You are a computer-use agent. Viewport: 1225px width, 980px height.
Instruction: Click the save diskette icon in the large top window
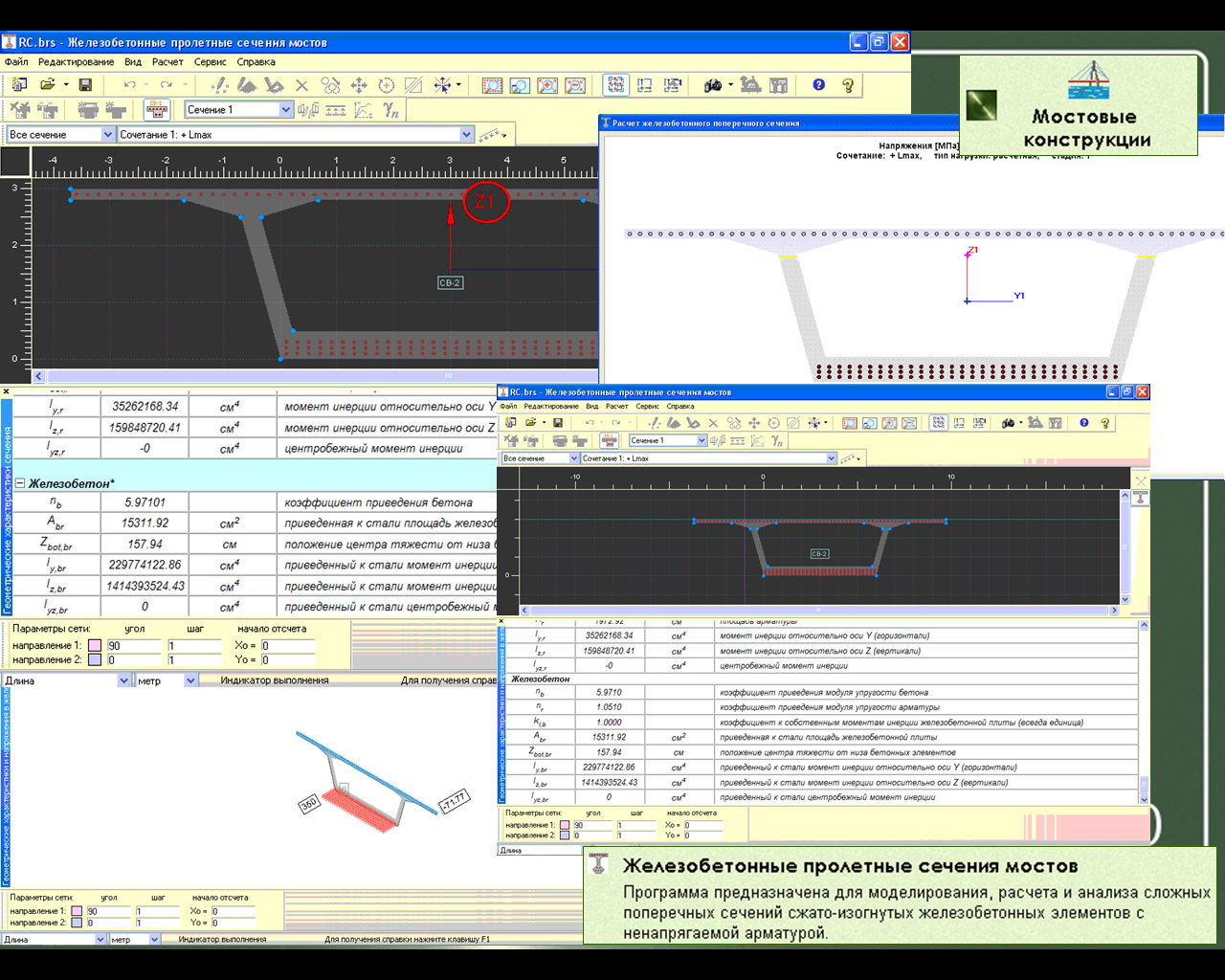click(85, 85)
